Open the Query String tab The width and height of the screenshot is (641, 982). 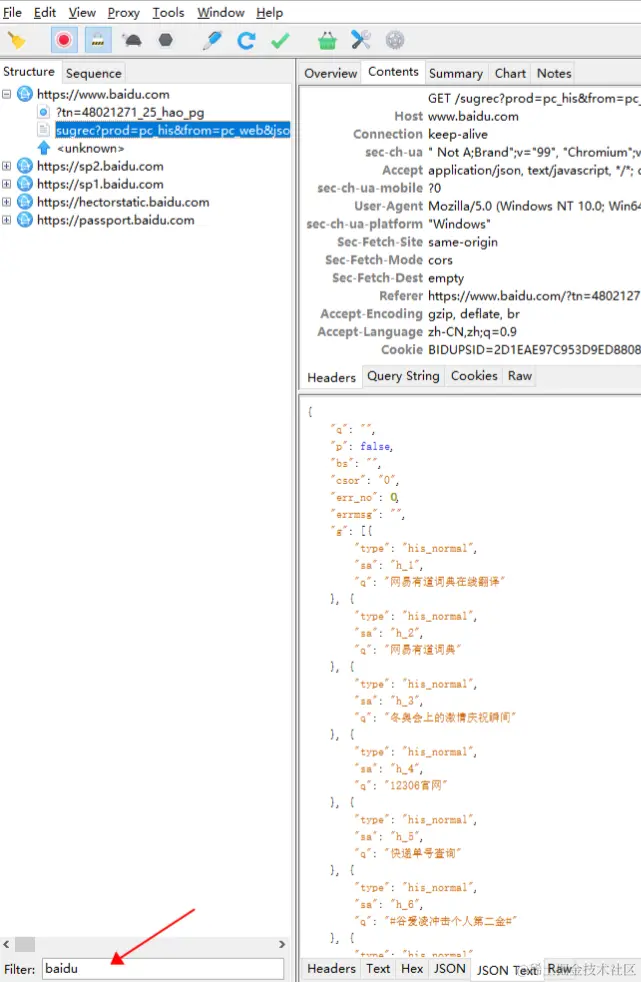[x=403, y=376]
